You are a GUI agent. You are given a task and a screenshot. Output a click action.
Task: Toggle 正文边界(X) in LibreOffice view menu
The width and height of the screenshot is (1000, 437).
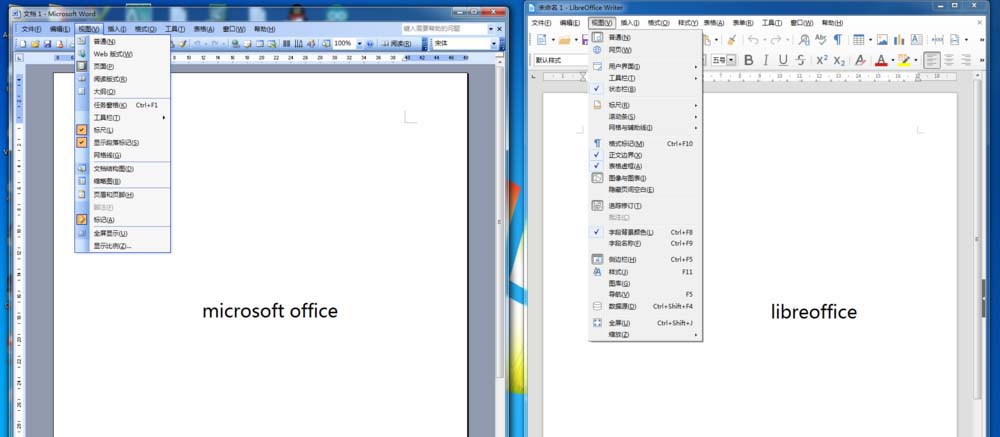pyautogui.click(x=645, y=155)
